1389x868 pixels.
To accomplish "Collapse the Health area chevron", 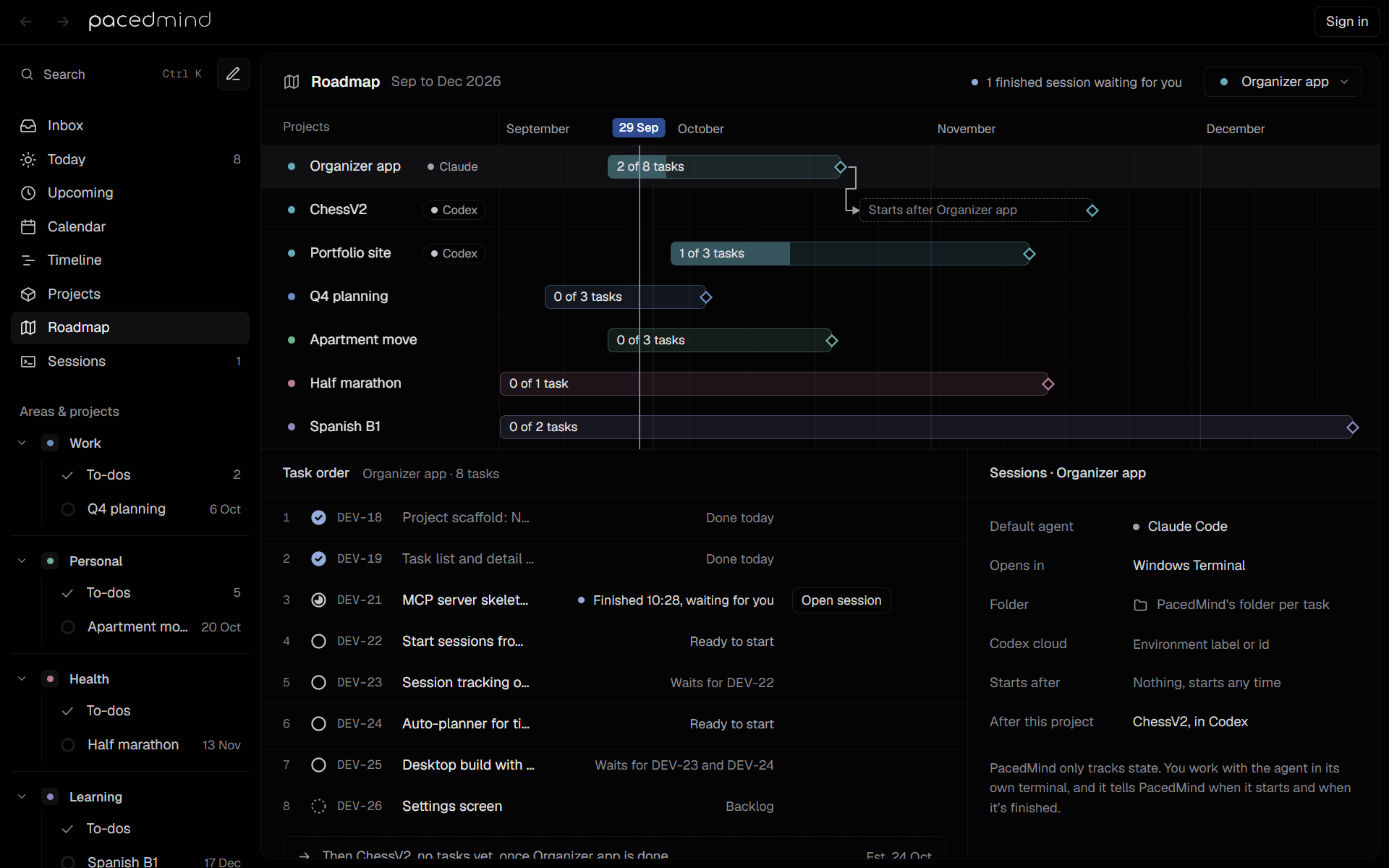I will point(22,678).
